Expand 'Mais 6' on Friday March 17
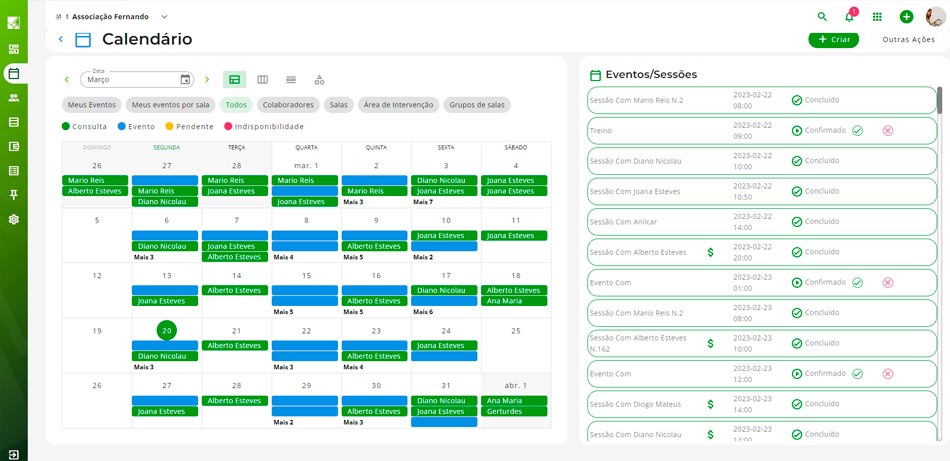Screen dimensions: 950x461 point(423,312)
